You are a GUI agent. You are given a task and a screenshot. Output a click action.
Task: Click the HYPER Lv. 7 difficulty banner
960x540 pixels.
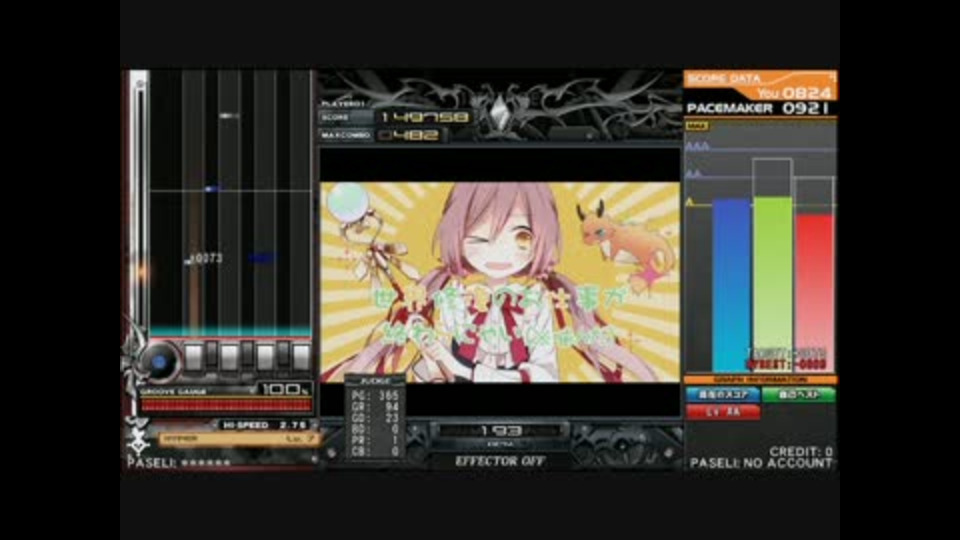239,439
